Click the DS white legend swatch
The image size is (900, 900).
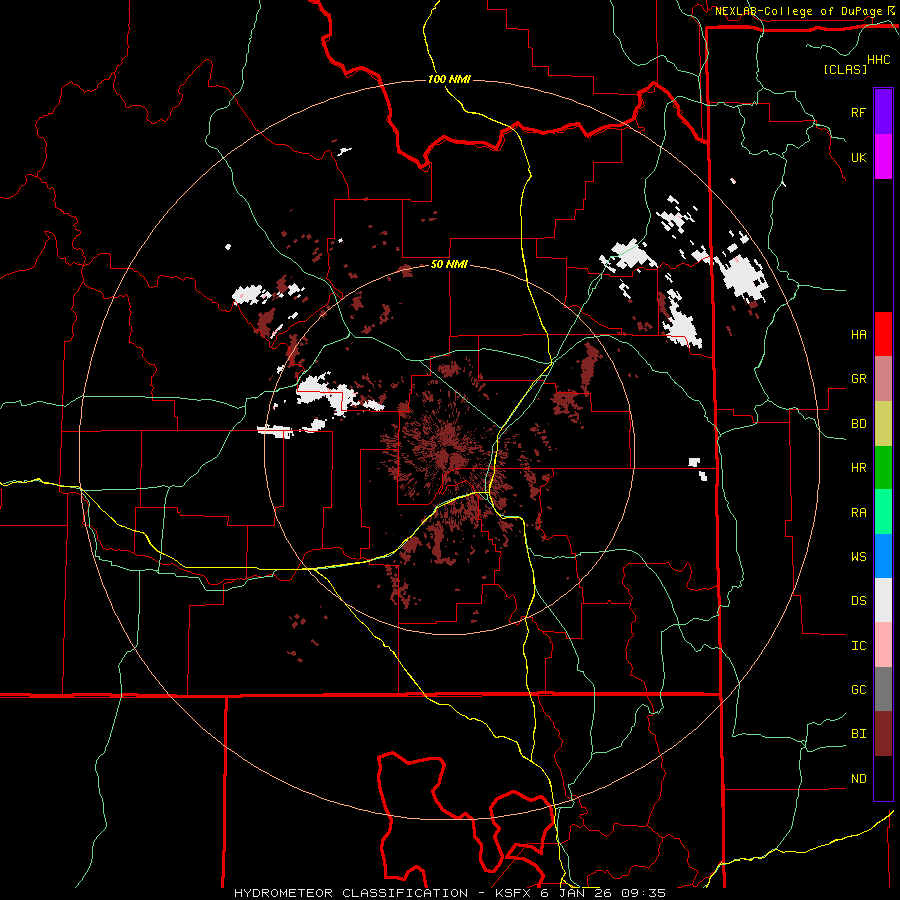click(x=883, y=600)
